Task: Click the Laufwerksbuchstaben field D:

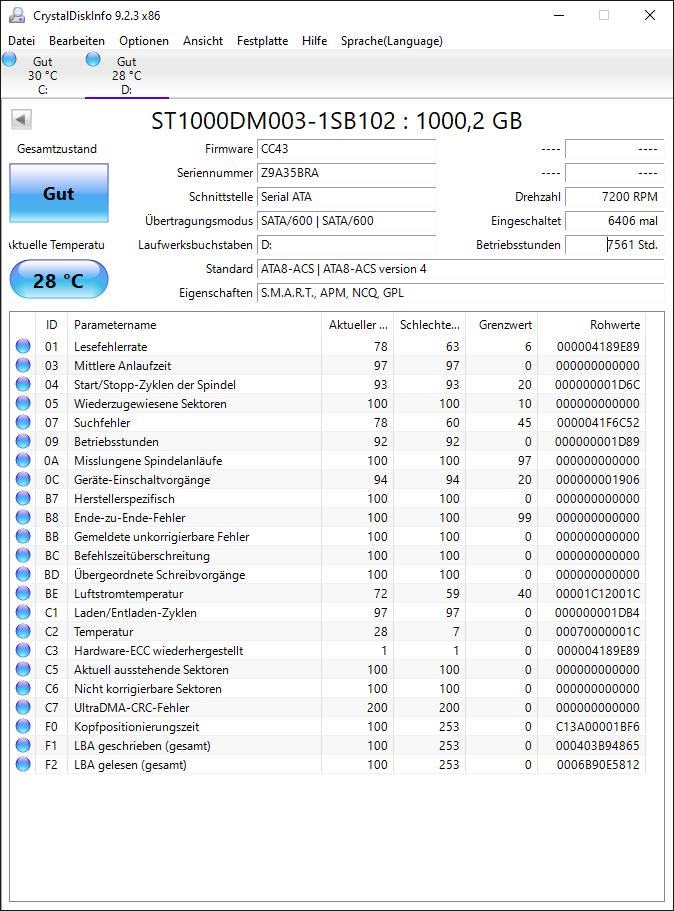Action: pyautogui.click(x=346, y=245)
